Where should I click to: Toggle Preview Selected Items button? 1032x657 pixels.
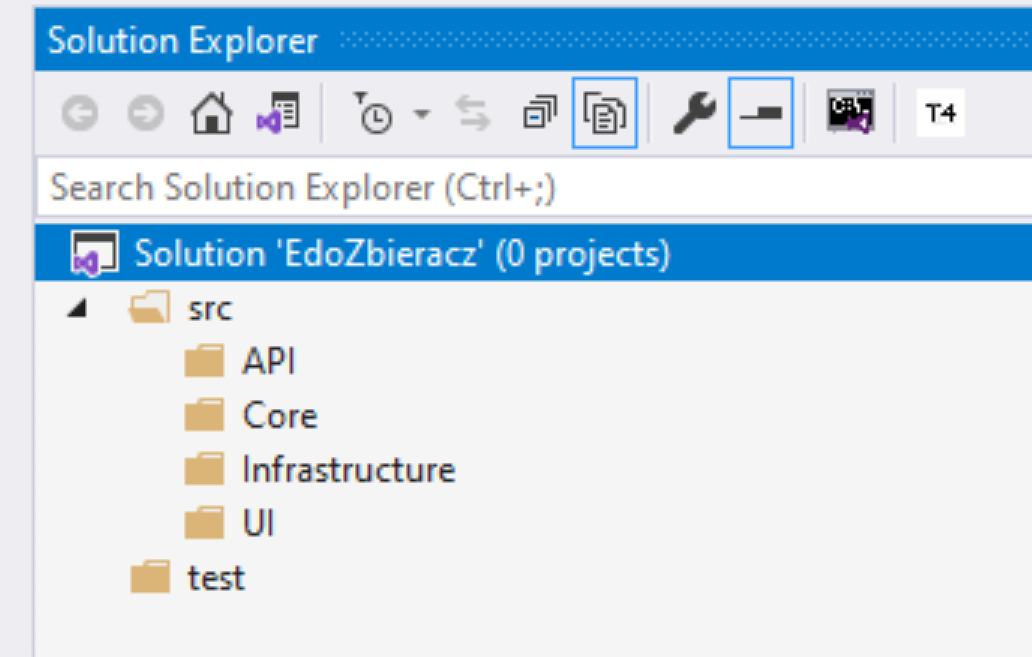[x=760, y=113]
